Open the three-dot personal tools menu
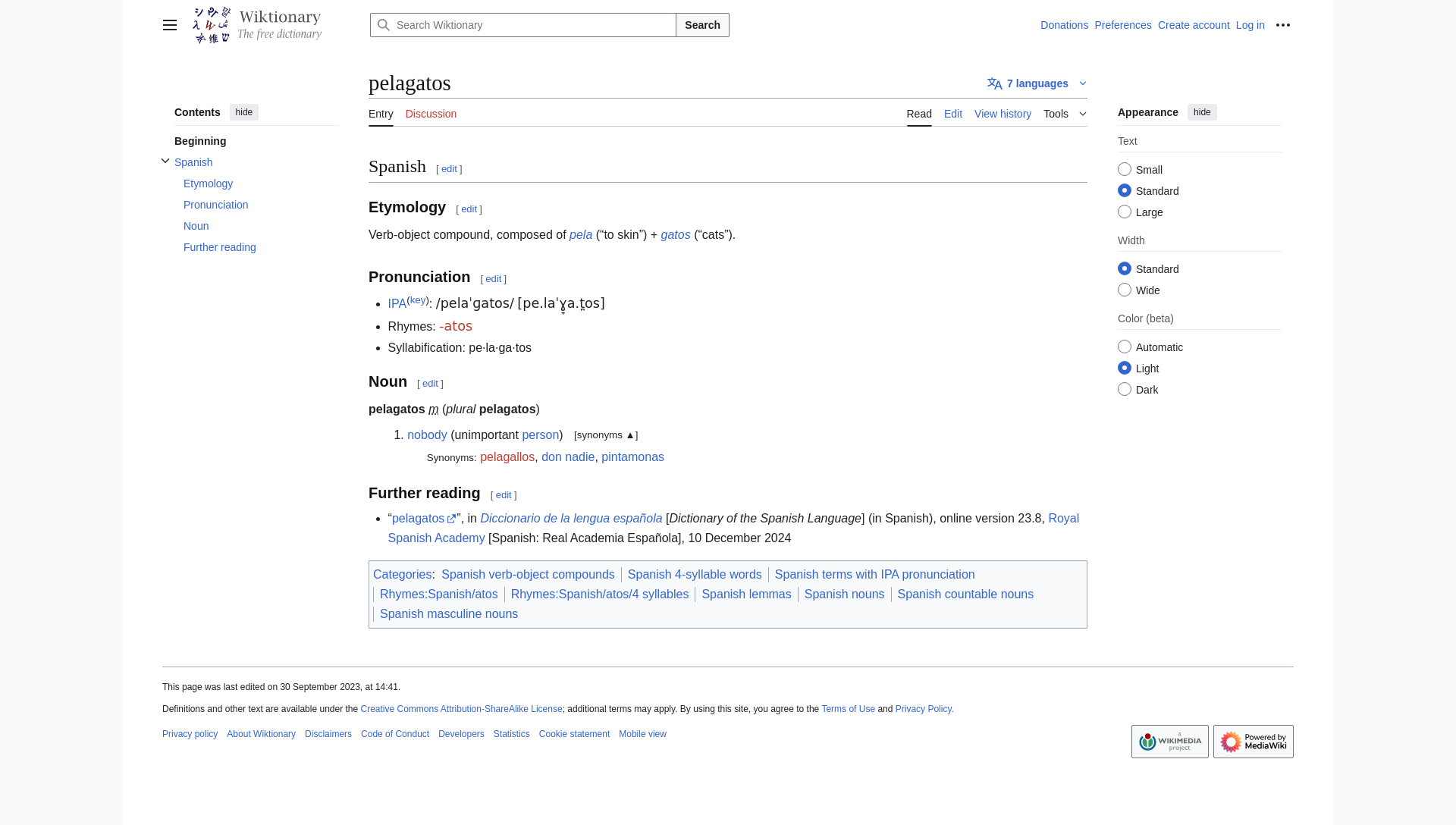 click(1283, 25)
